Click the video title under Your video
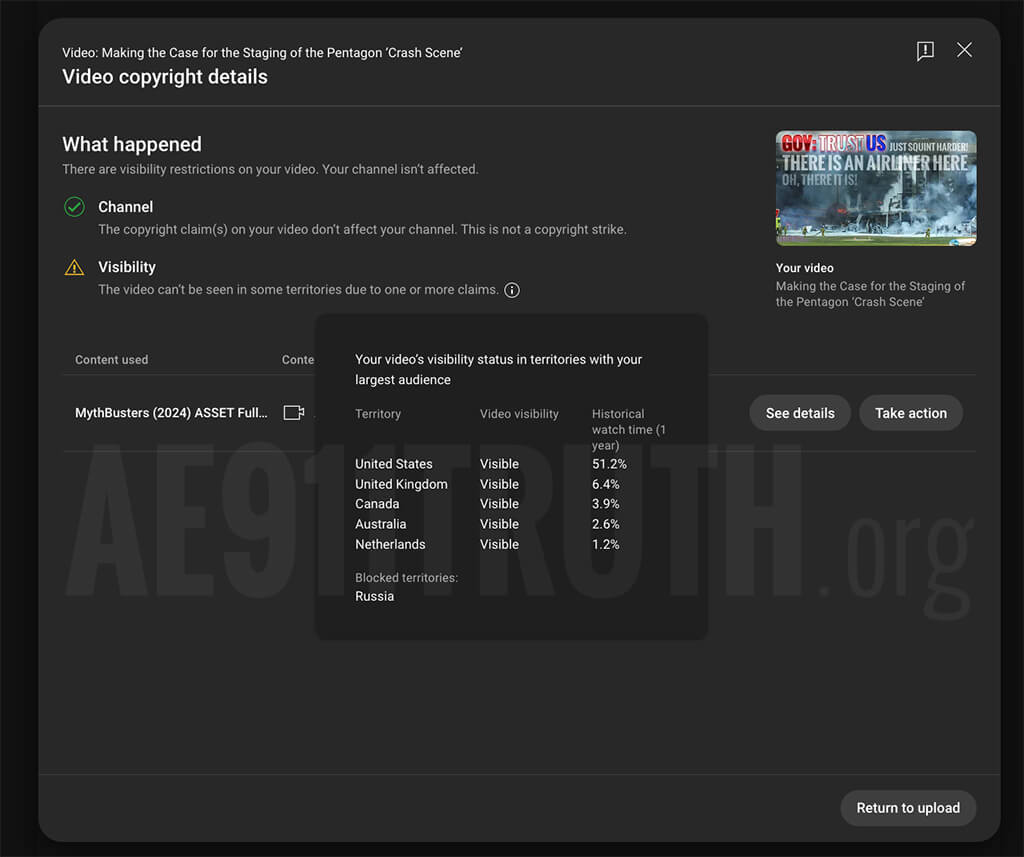This screenshot has width=1024, height=857. (x=870, y=294)
